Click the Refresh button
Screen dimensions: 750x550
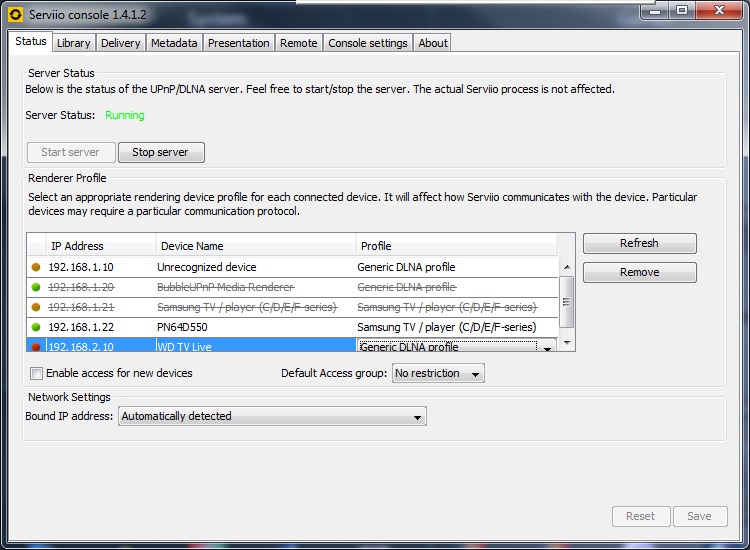click(x=639, y=244)
